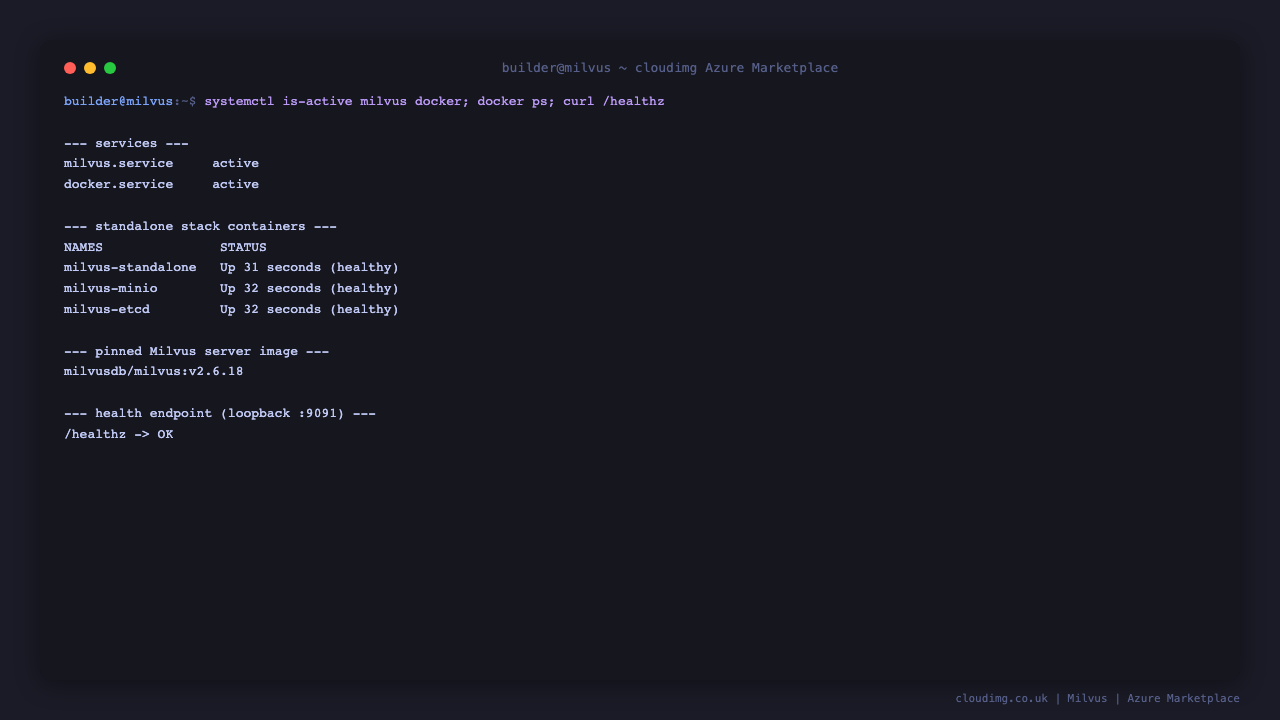The image size is (1280, 720).
Task: Click 'active' status next to docker.service
Action: click(x=235, y=184)
